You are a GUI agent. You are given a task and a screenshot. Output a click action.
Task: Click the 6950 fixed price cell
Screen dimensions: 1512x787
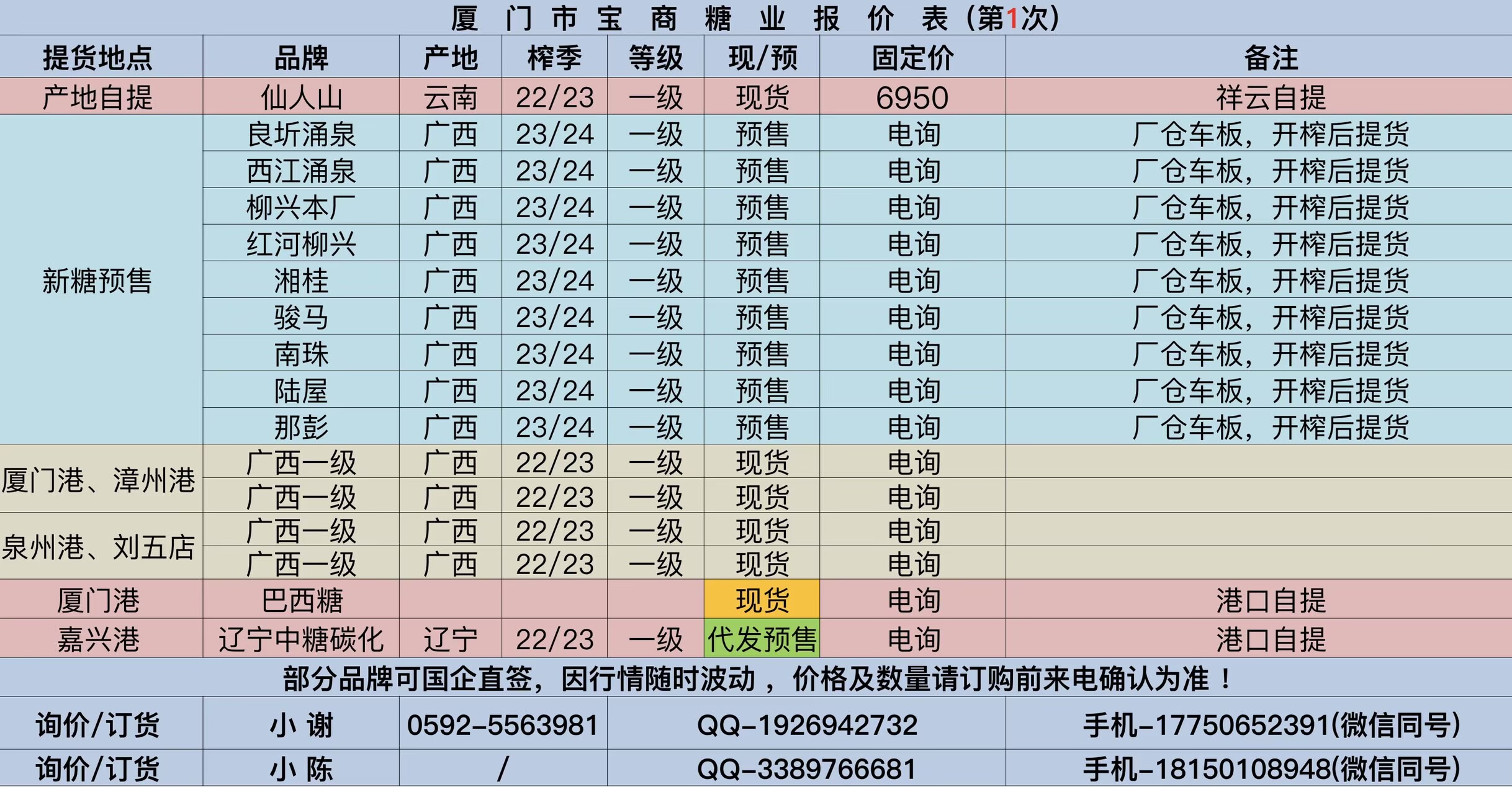pos(912,97)
